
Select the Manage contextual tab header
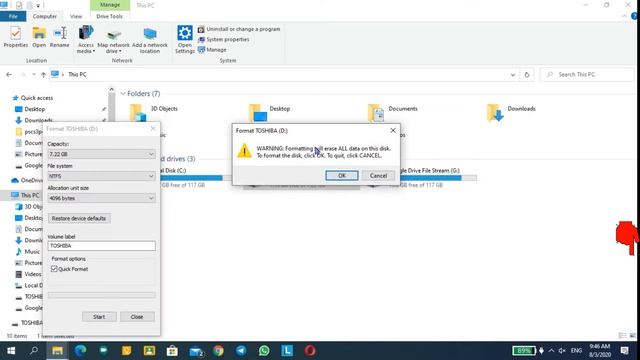tap(110, 5)
